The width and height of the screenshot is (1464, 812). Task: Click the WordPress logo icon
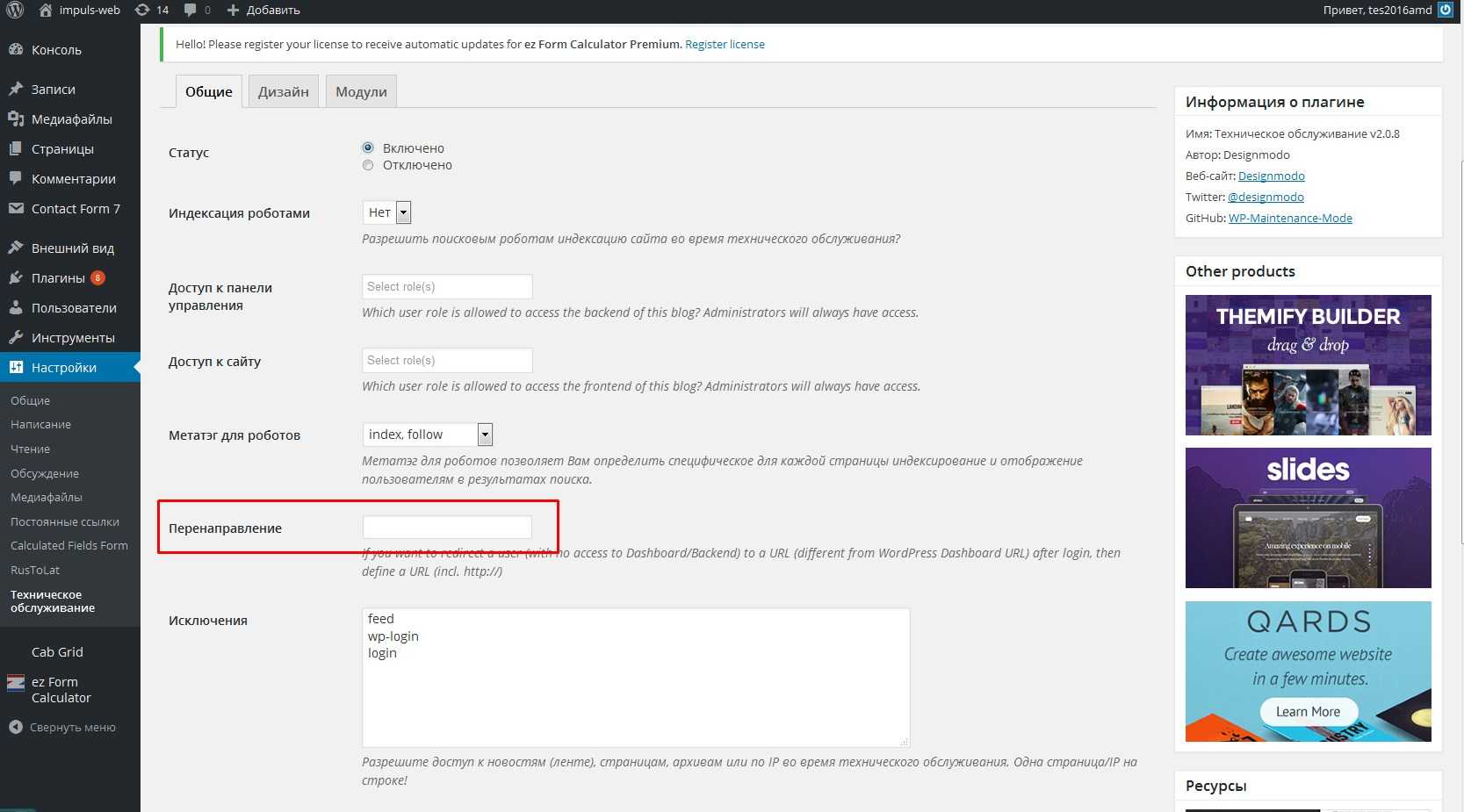point(15,10)
